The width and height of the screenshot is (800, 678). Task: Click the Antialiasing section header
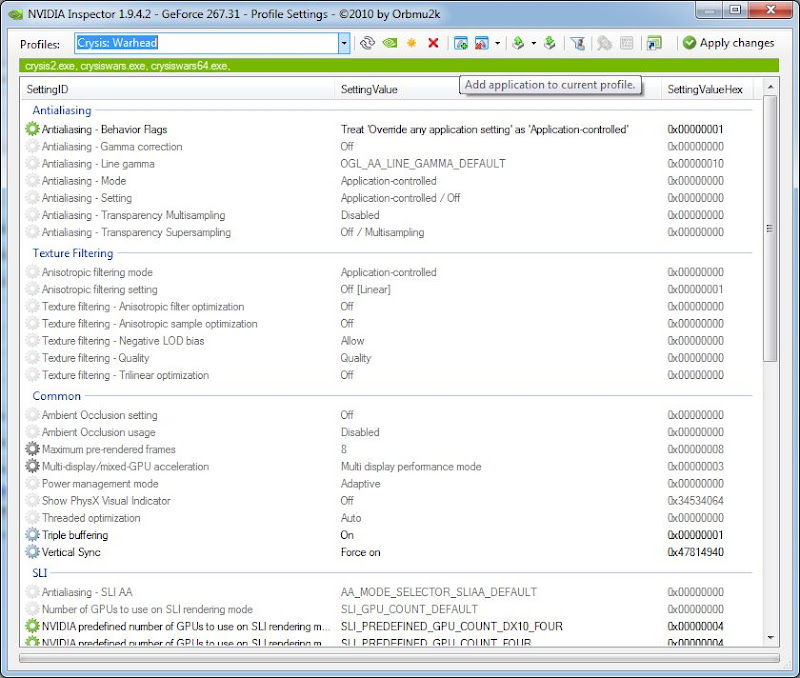coord(62,110)
